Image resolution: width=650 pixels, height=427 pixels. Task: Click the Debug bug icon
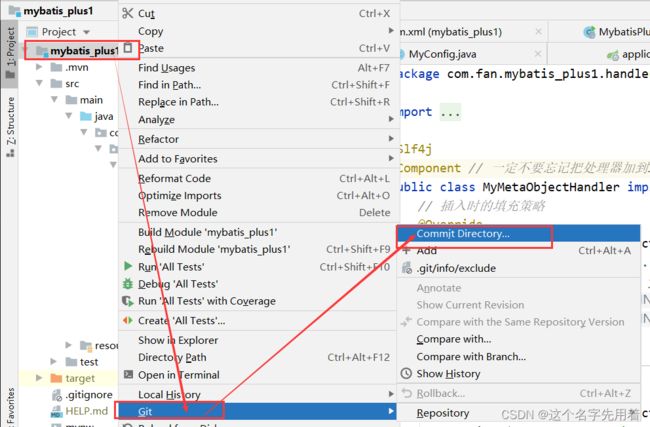(128, 284)
